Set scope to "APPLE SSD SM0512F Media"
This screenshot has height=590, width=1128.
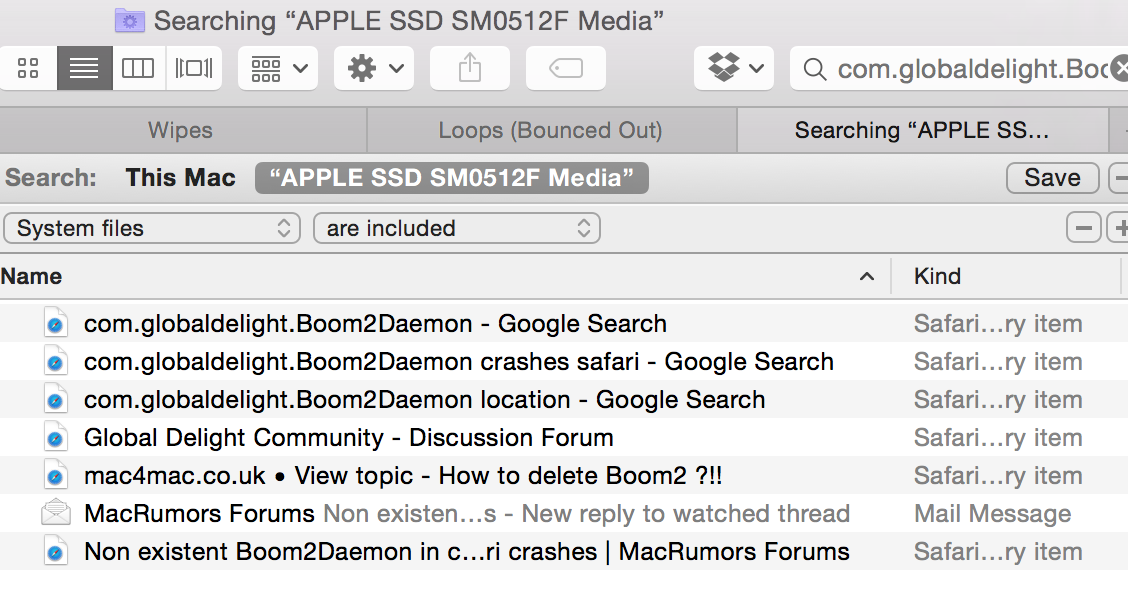[452, 178]
